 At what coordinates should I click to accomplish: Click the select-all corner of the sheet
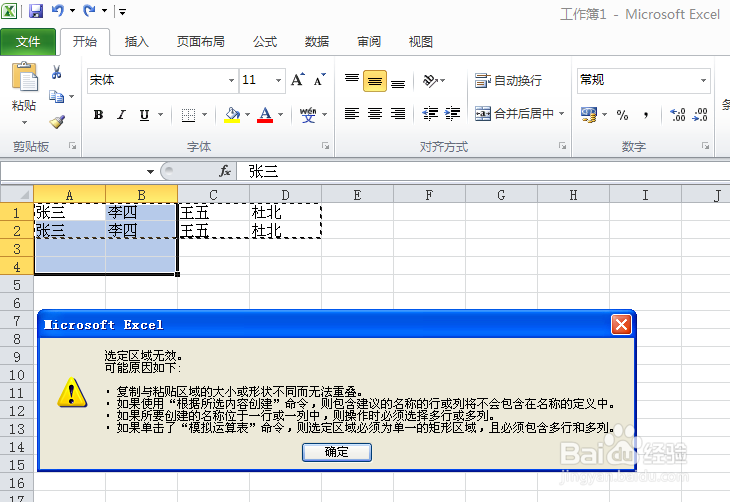click(x=17, y=194)
